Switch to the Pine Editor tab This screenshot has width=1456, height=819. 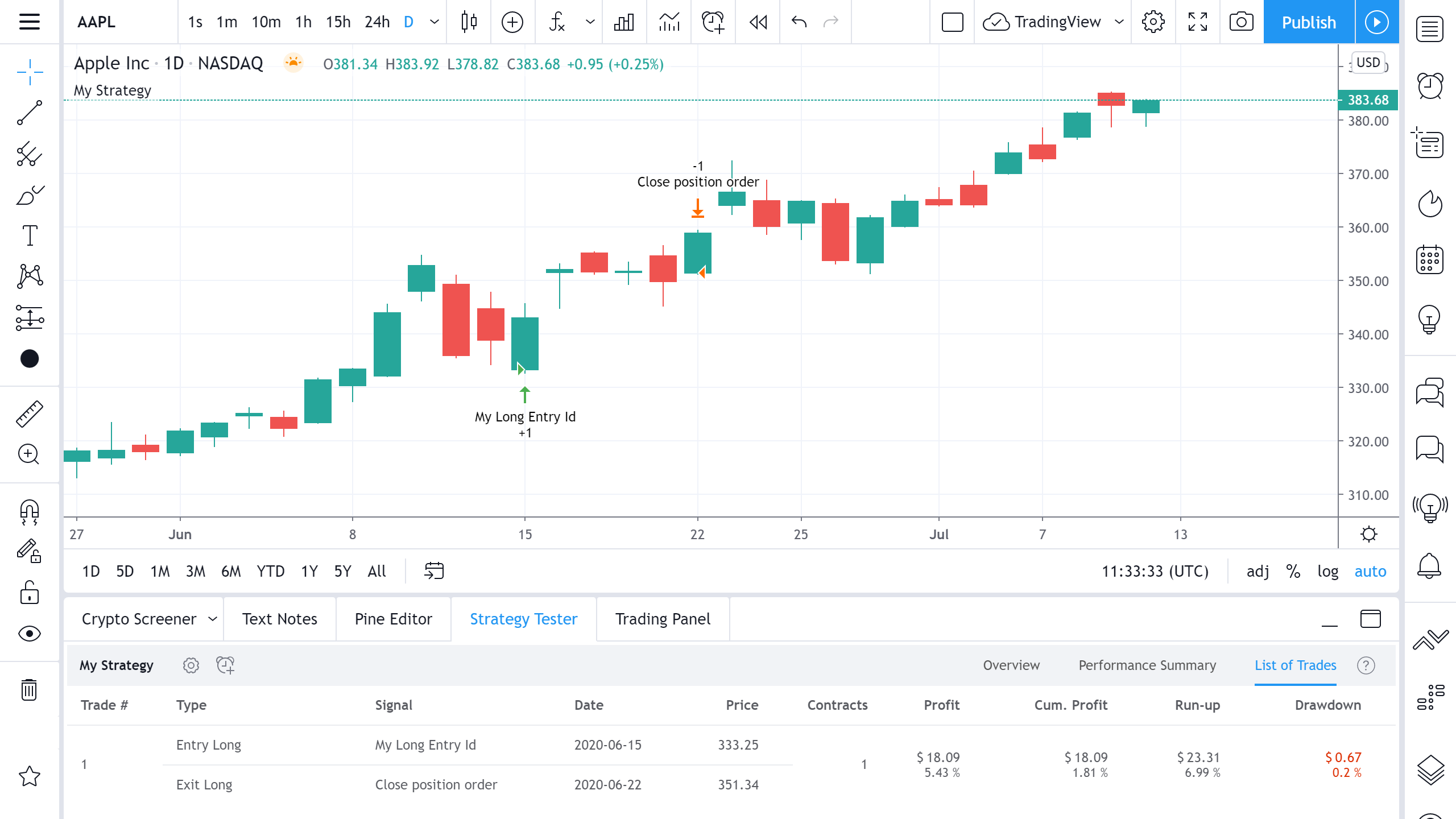(x=393, y=619)
